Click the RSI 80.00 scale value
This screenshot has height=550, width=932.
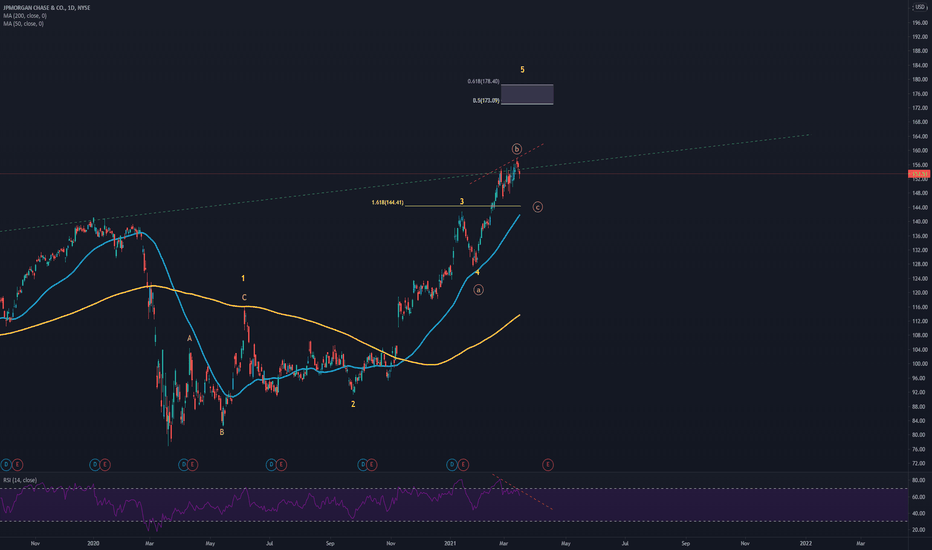click(x=920, y=480)
